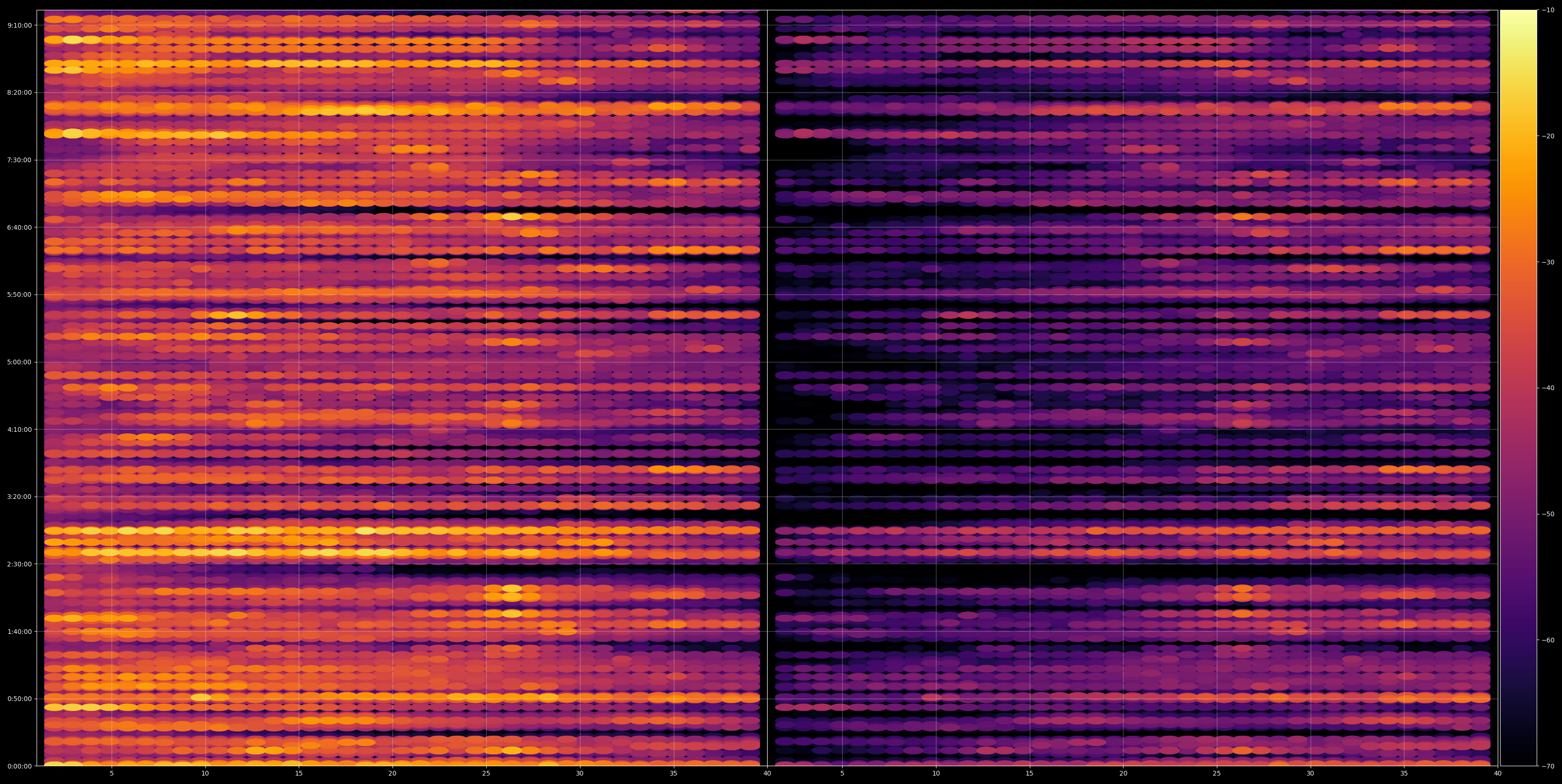Click the -10 label on the colorbar
1562x784 pixels.
[x=1547, y=10]
